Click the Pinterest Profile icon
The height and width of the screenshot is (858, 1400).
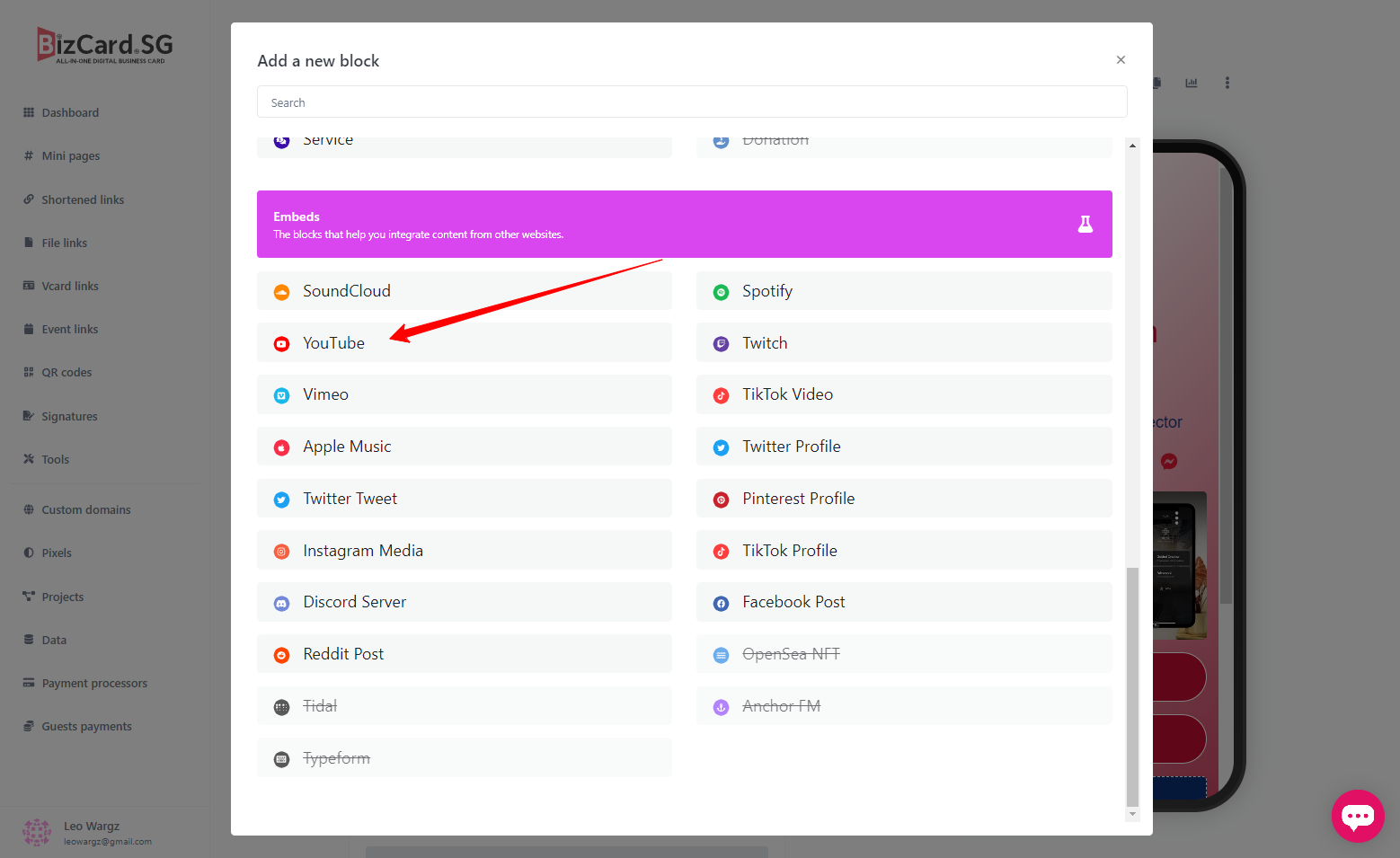coord(721,500)
